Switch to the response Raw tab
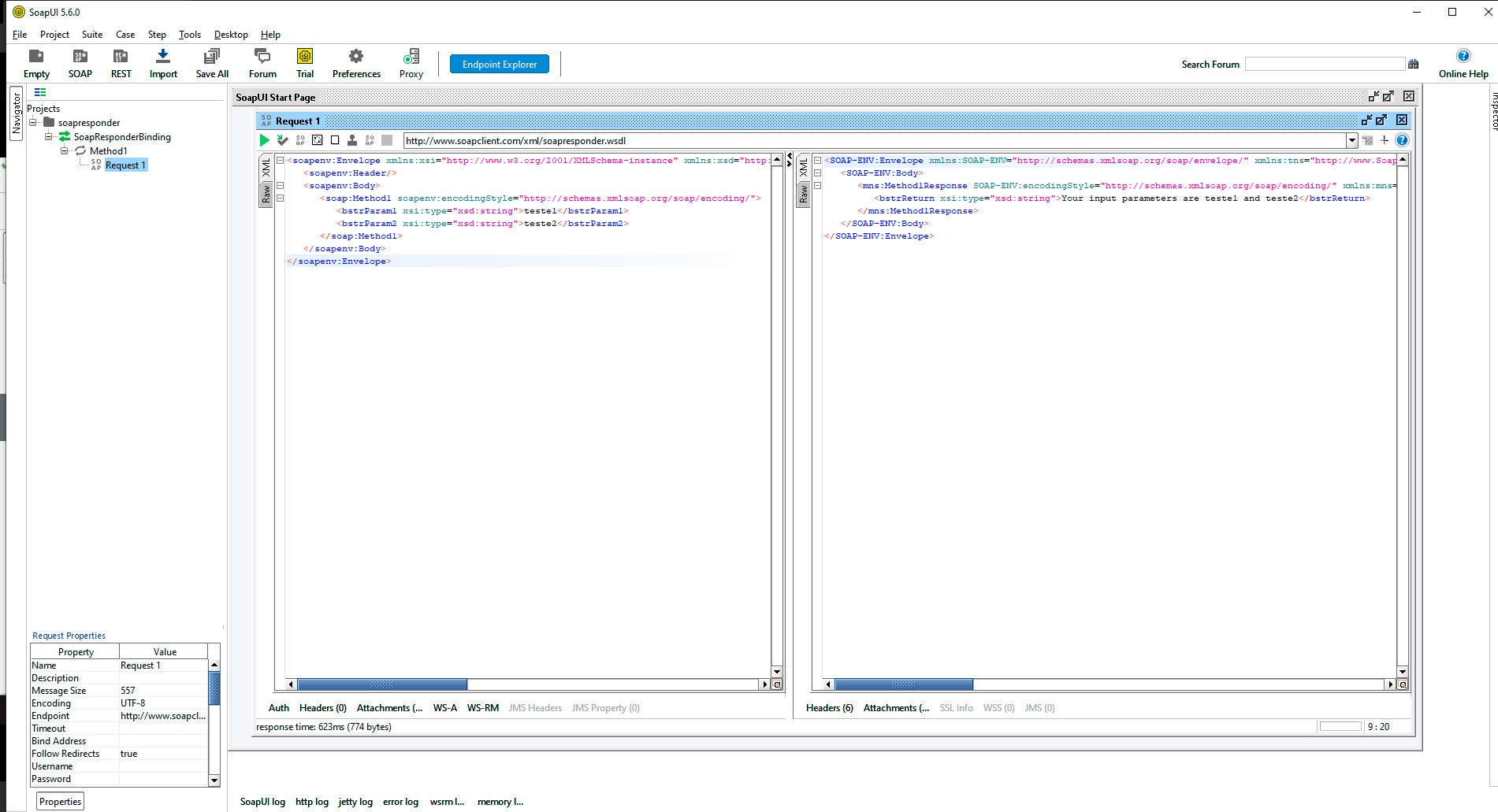 [x=804, y=194]
